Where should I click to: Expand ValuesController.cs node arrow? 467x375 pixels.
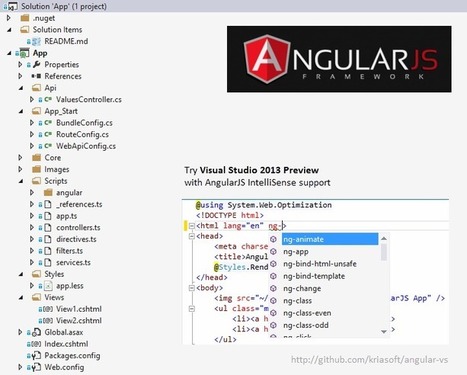[x=32, y=99]
